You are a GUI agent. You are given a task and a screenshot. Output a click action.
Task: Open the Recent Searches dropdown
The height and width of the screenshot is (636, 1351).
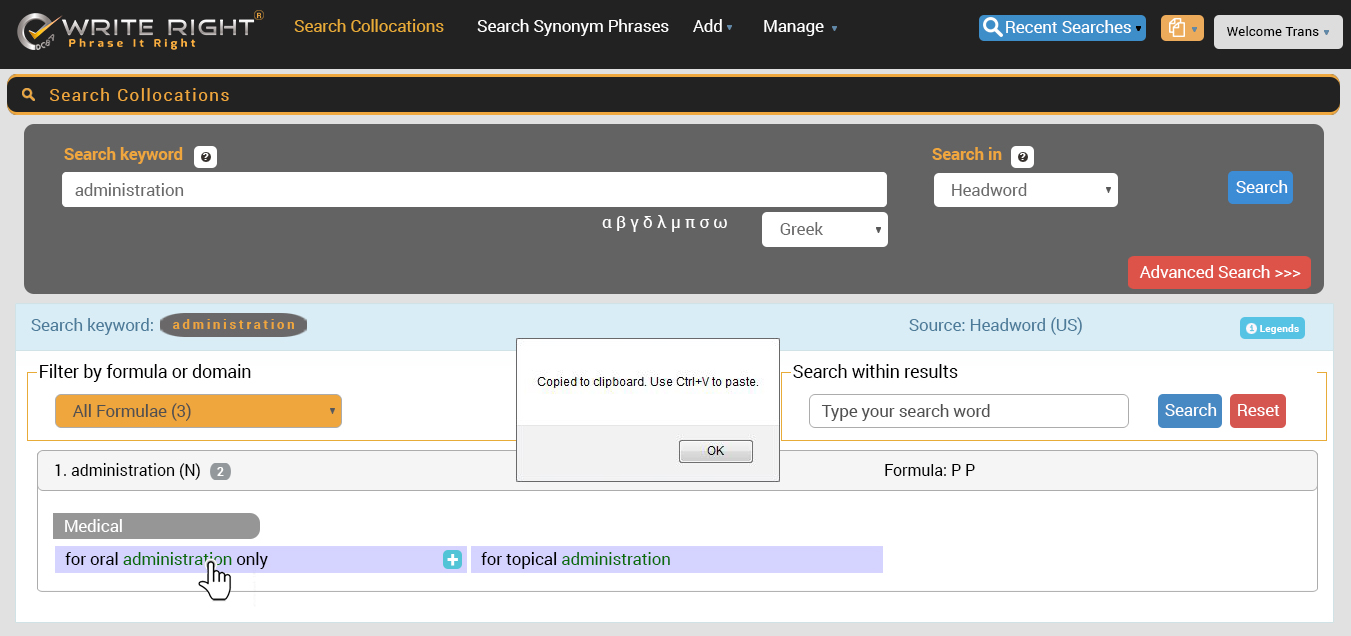[1062, 28]
